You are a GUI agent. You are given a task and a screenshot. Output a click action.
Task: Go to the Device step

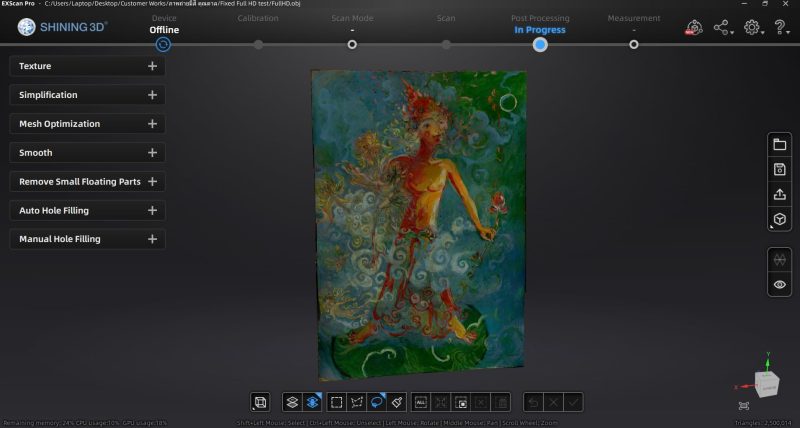coord(164,18)
